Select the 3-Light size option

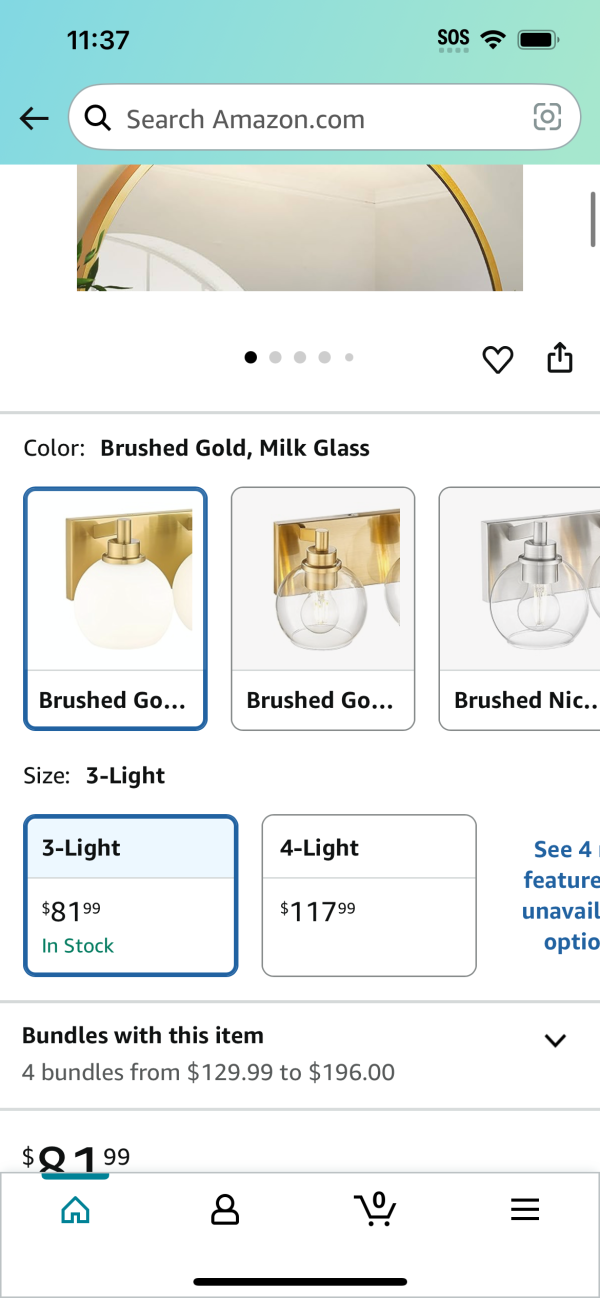point(131,895)
